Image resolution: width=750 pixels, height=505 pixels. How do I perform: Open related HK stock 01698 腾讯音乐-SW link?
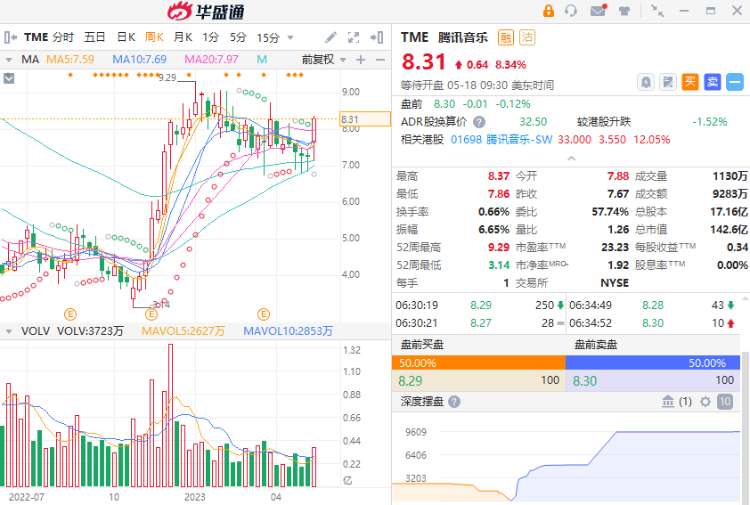click(501, 140)
